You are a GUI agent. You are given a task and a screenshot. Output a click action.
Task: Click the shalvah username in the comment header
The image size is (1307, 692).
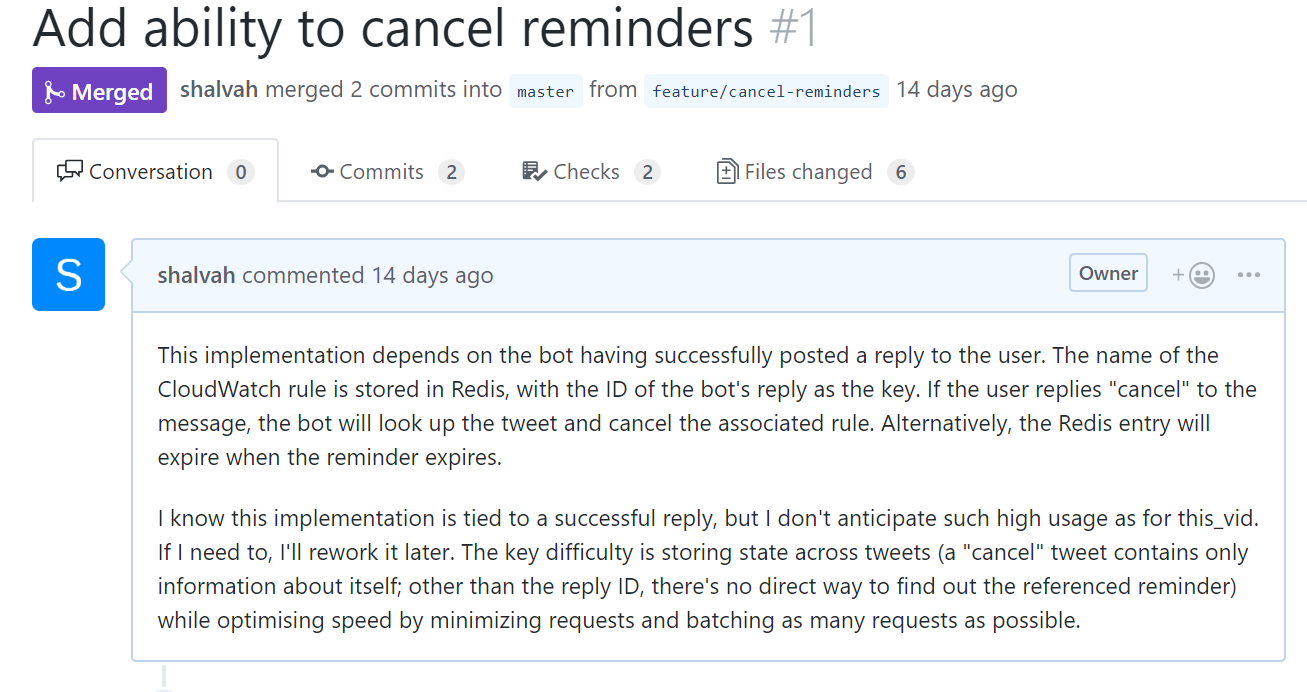click(196, 275)
